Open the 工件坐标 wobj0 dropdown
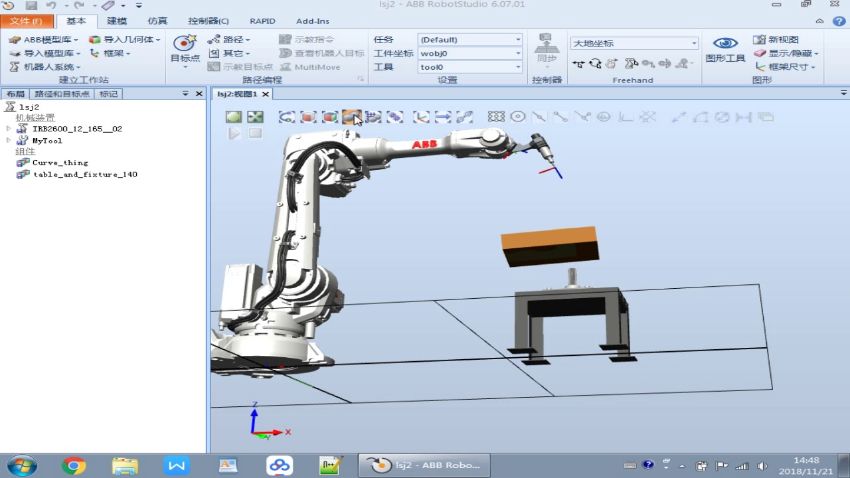Screen dimensions: 850x478 [470, 53]
